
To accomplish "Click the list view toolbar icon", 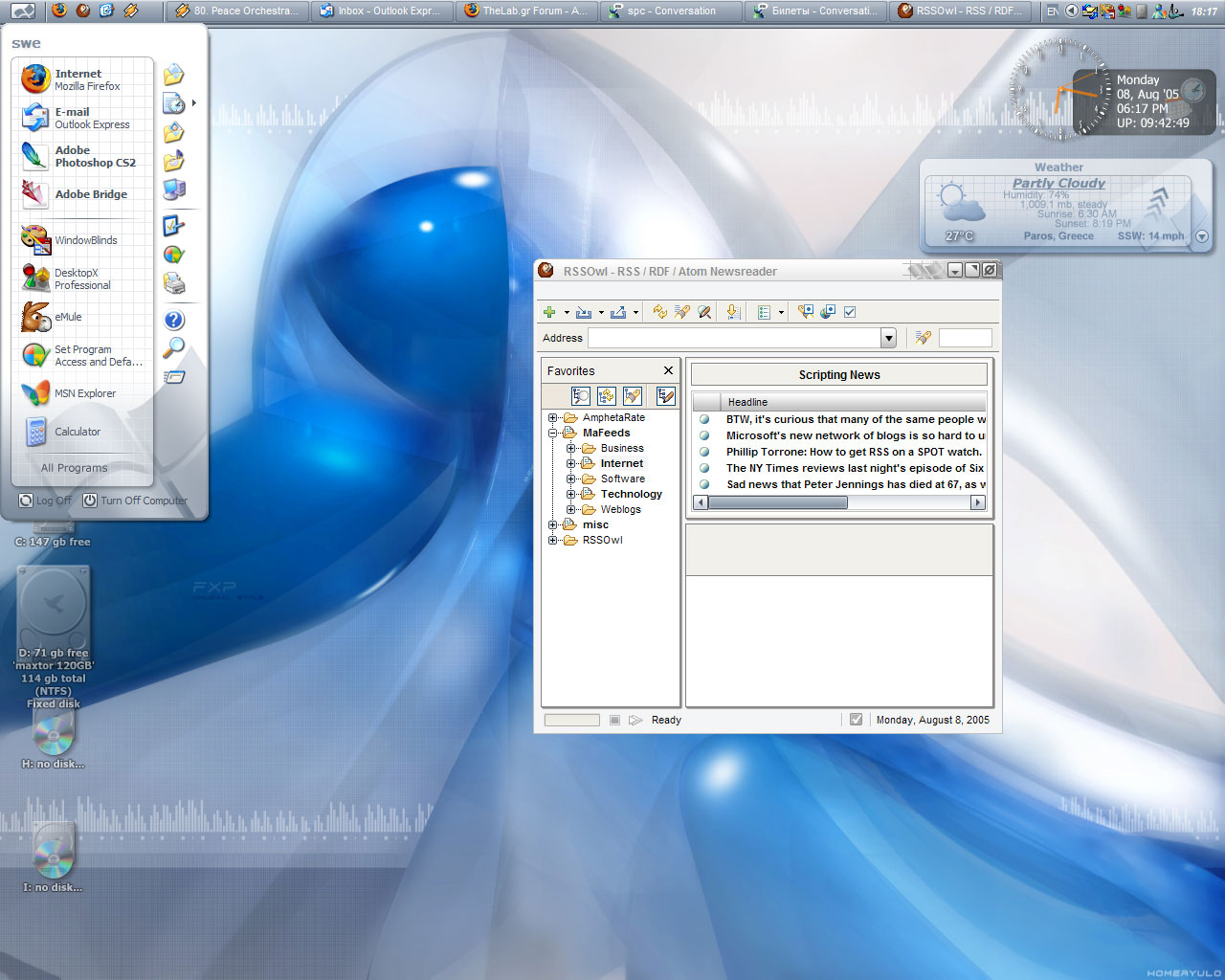I will pos(764,312).
